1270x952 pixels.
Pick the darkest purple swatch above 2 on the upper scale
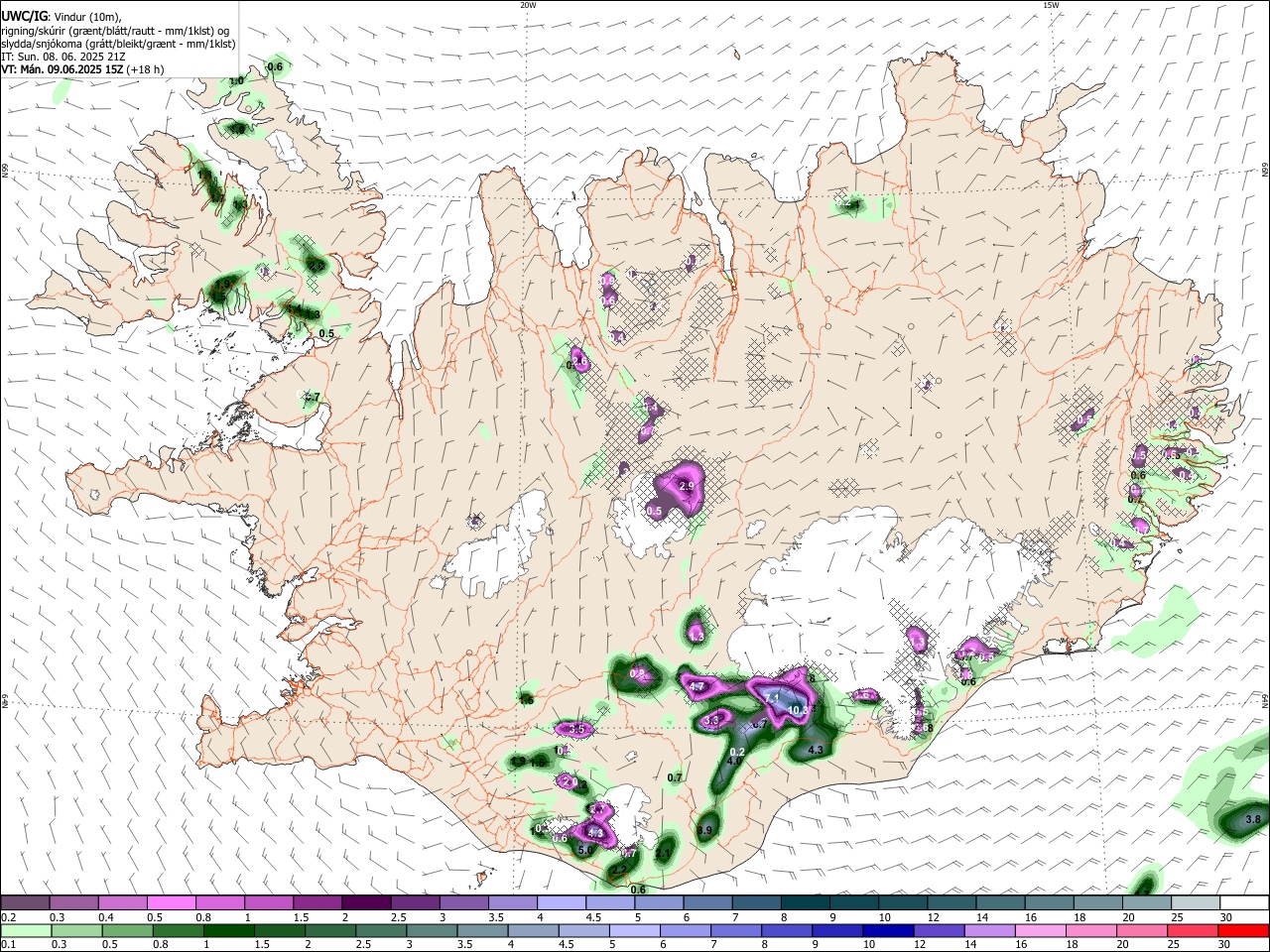[365, 903]
